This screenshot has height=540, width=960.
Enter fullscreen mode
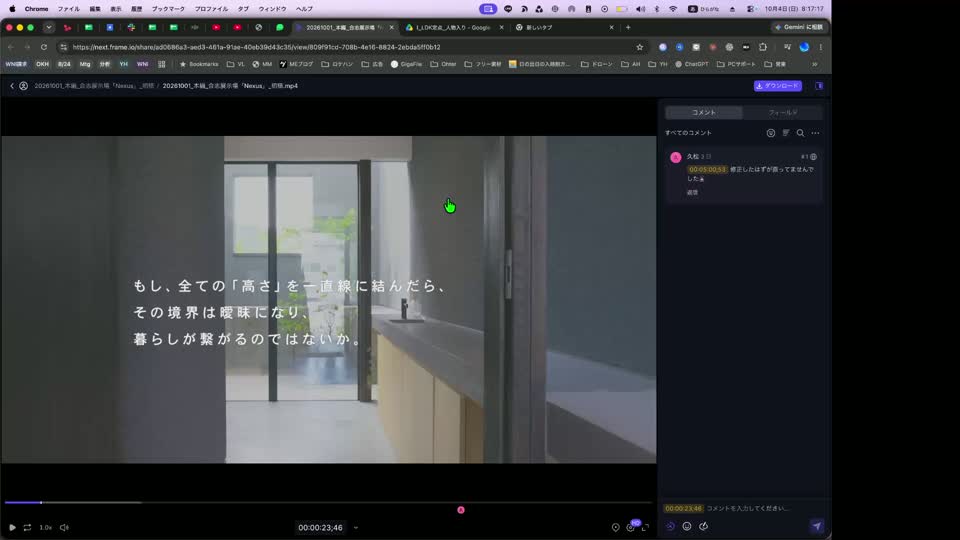[x=645, y=528]
